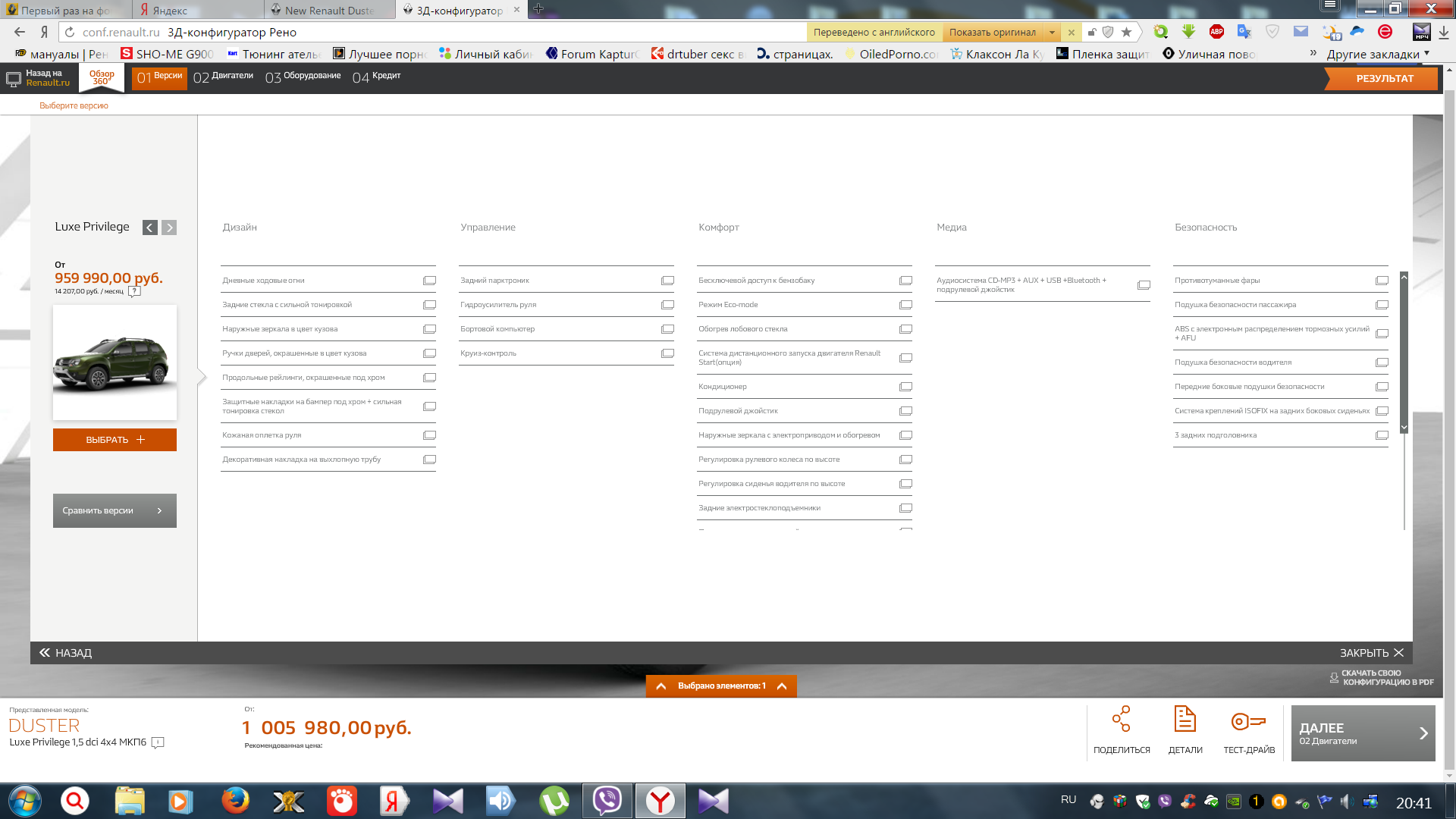Open info icon for Обогрев лобового стекла
1456x819 pixels.
click(x=905, y=329)
